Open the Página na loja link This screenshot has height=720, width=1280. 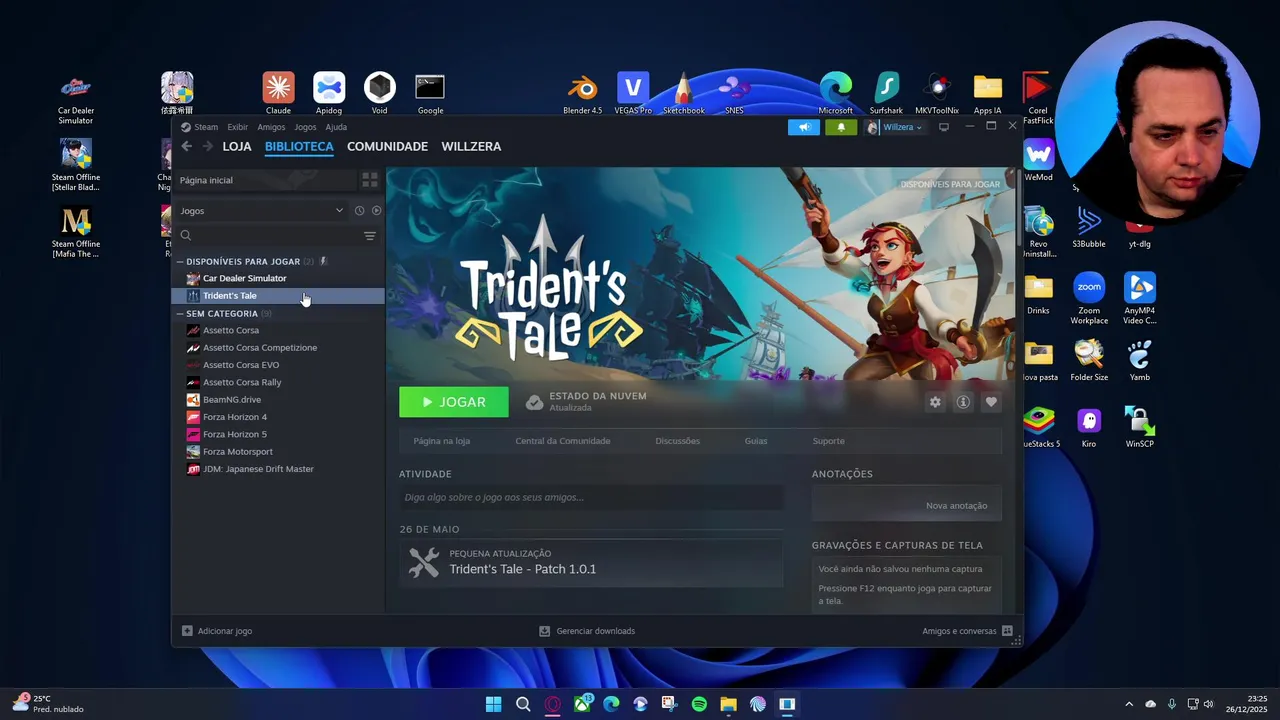pyautogui.click(x=441, y=441)
